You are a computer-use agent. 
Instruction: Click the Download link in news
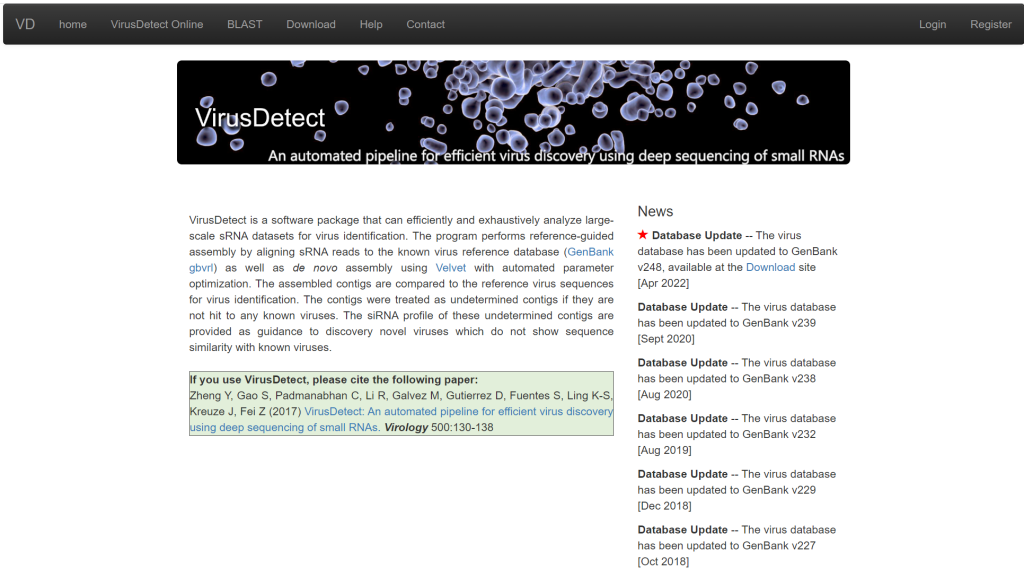(771, 267)
